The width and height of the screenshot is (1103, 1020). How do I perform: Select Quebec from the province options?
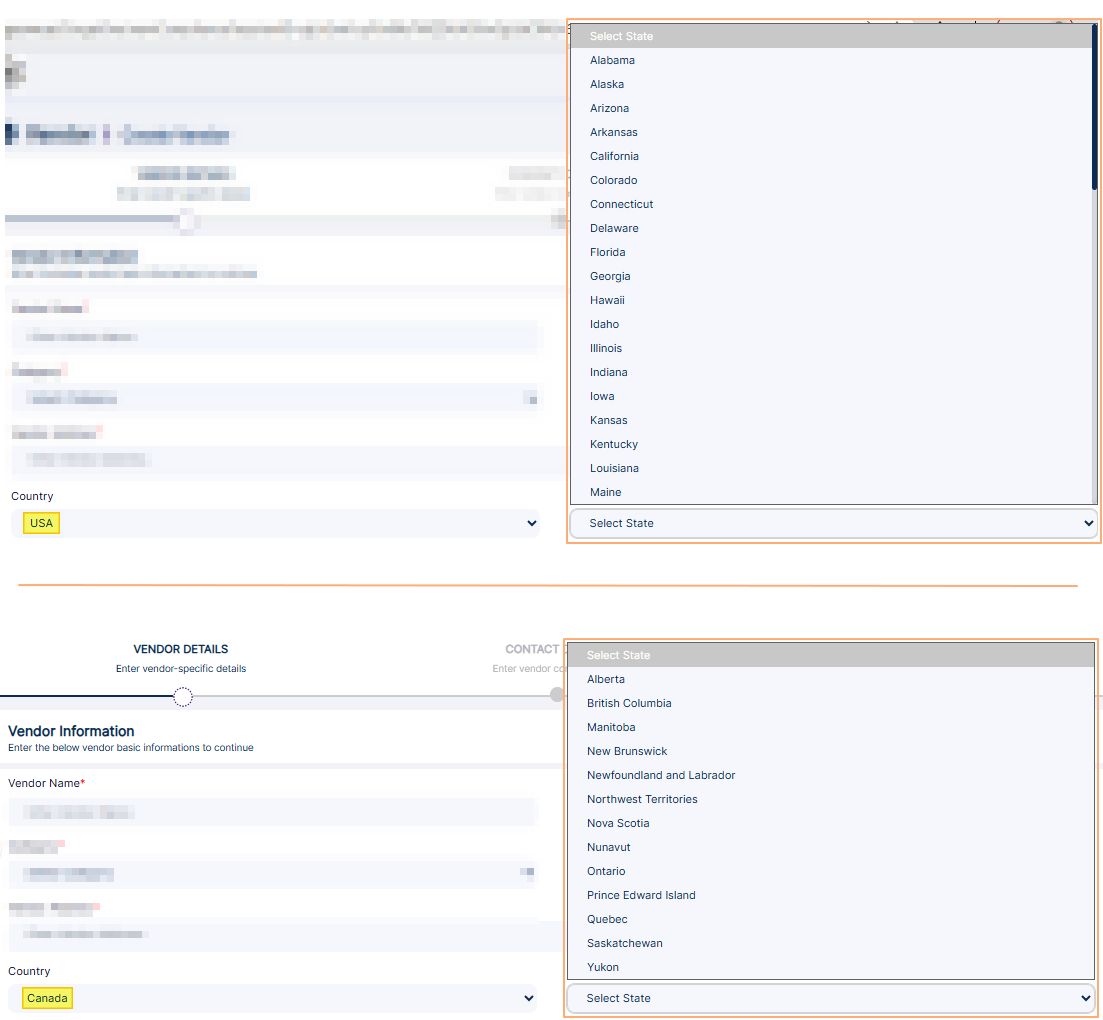click(x=607, y=919)
